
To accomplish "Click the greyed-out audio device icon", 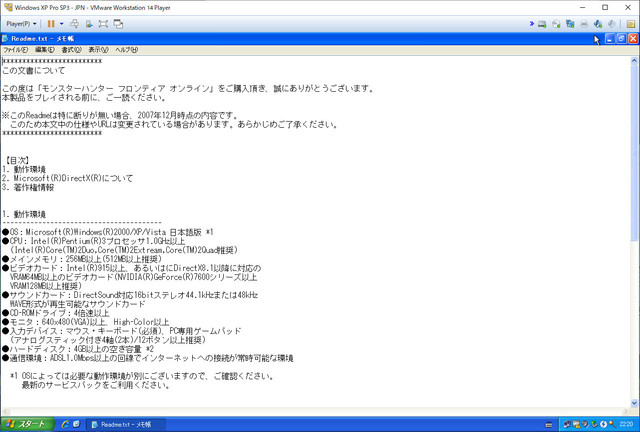I will point(611,24).
